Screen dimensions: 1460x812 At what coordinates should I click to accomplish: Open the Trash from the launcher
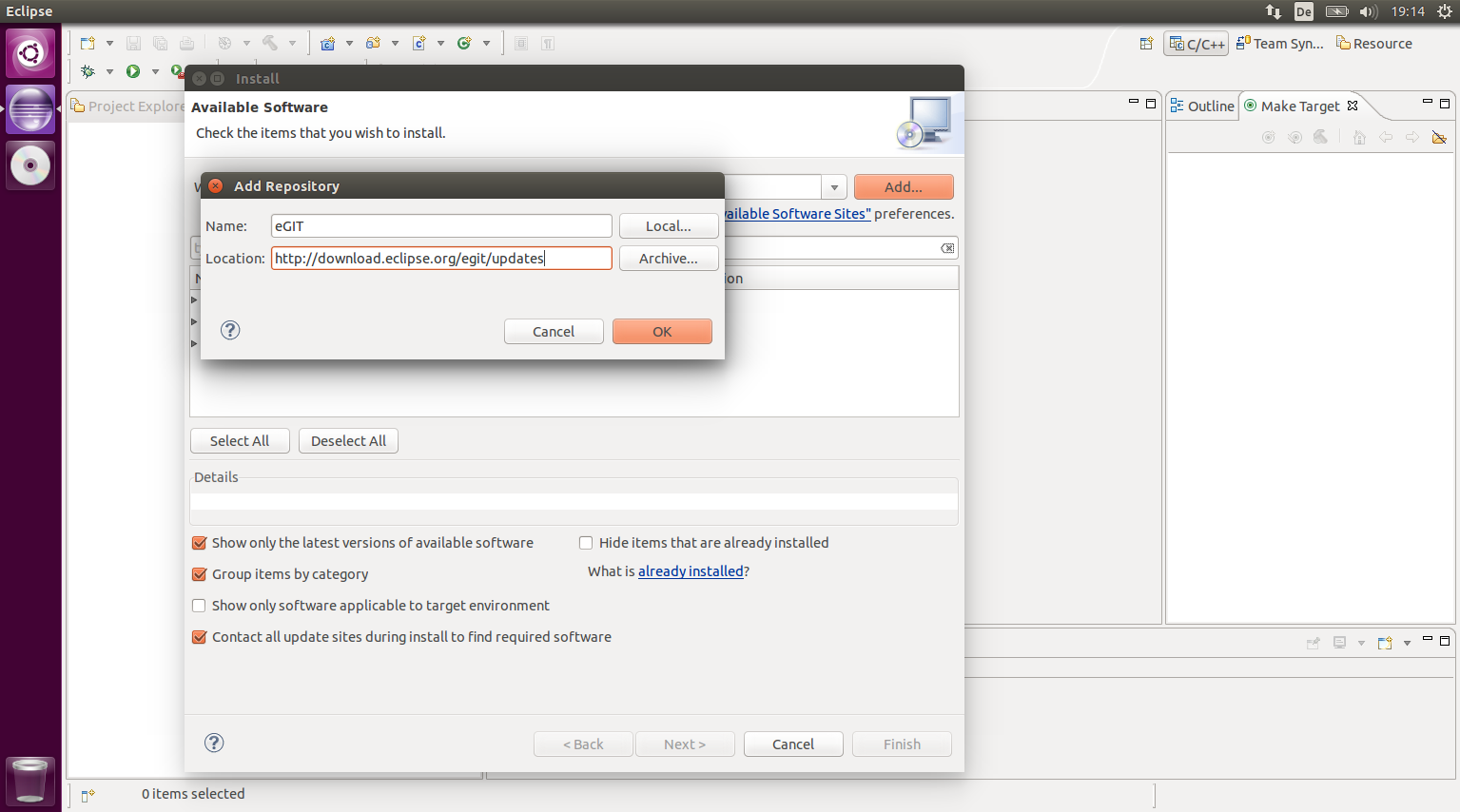tap(30, 781)
